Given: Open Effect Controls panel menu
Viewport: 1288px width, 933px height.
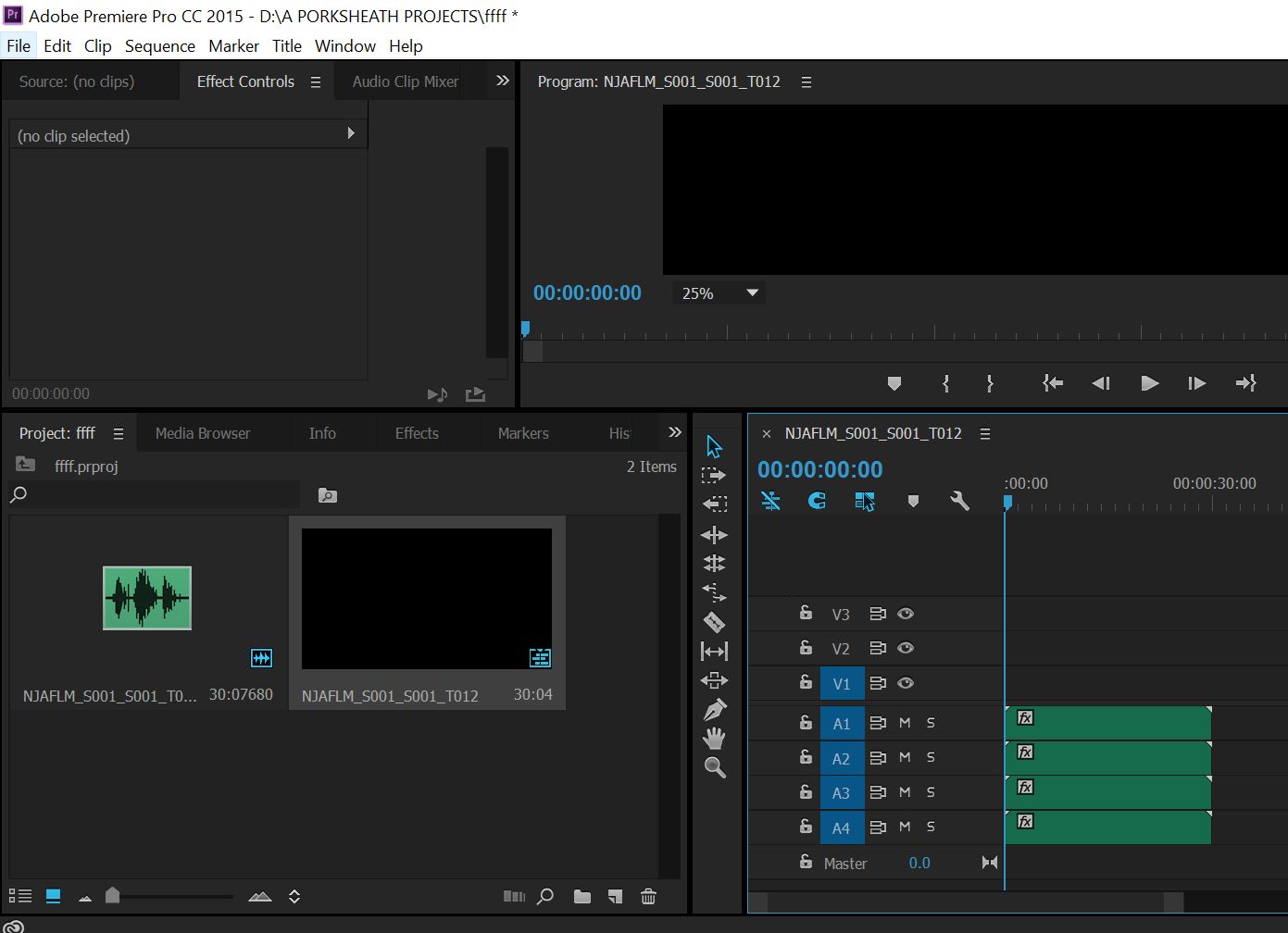Looking at the screenshot, I should pos(315,82).
